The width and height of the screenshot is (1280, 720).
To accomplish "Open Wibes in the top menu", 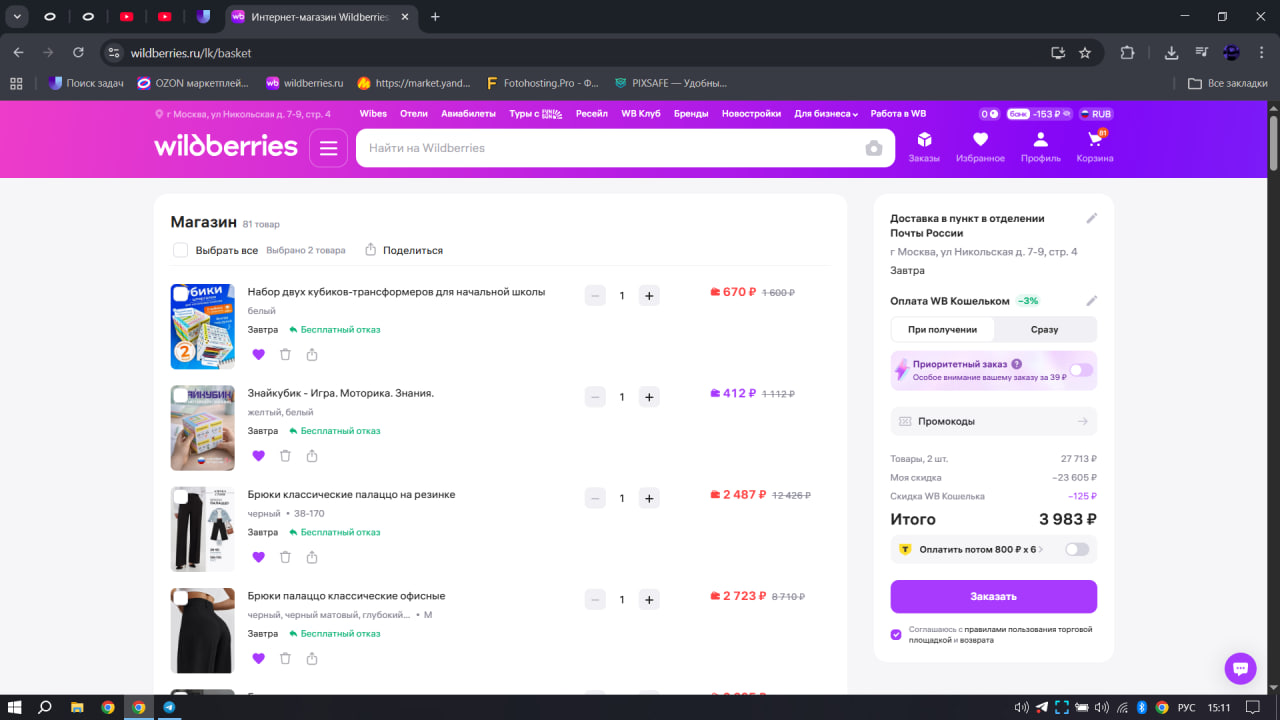I will [x=373, y=114].
